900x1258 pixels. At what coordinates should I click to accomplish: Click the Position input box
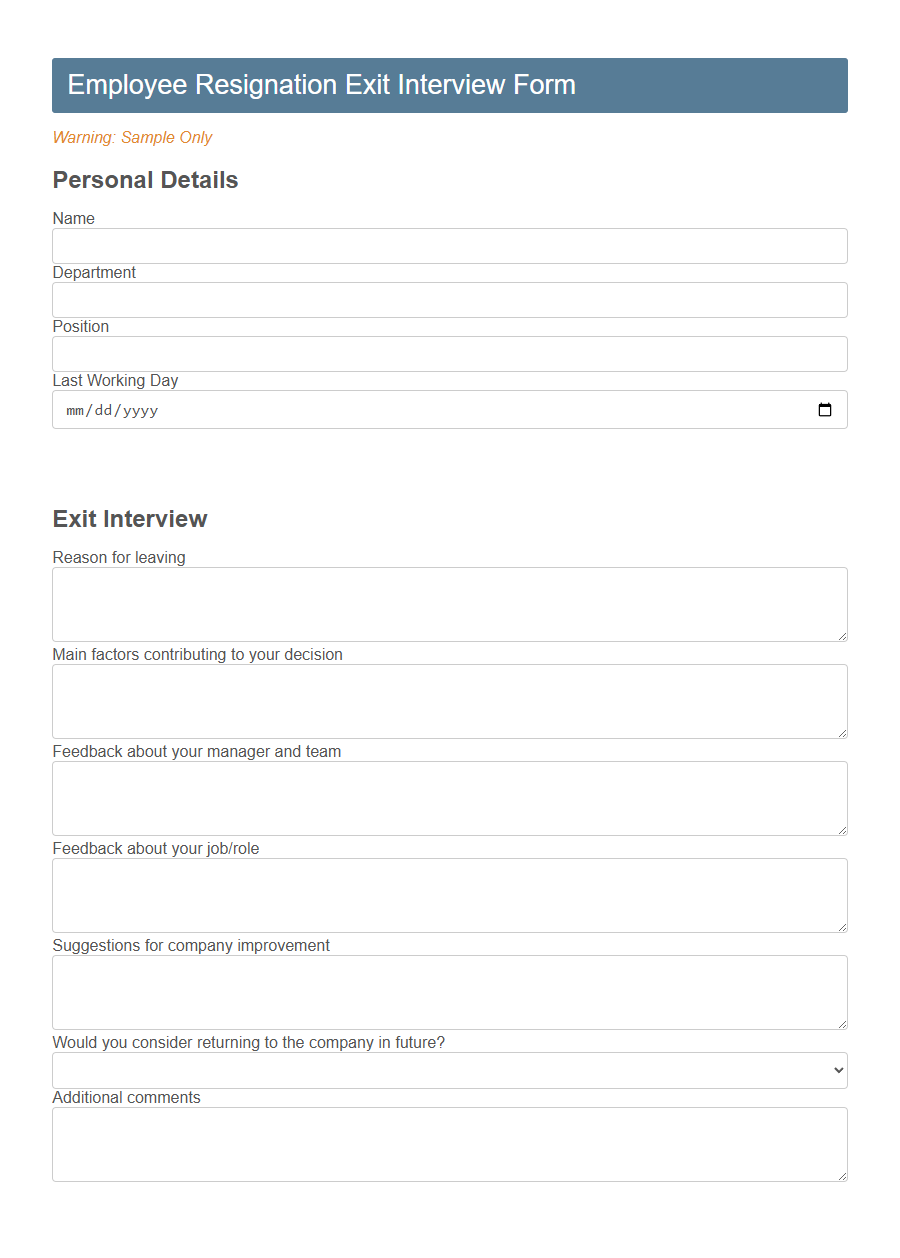(450, 353)
